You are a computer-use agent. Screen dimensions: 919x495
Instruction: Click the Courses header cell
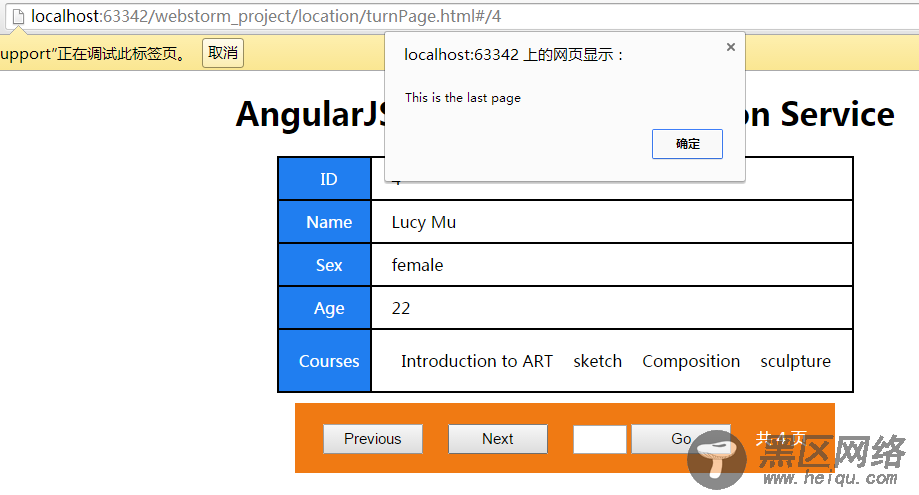pyautogui.click(x=325, y=361)
